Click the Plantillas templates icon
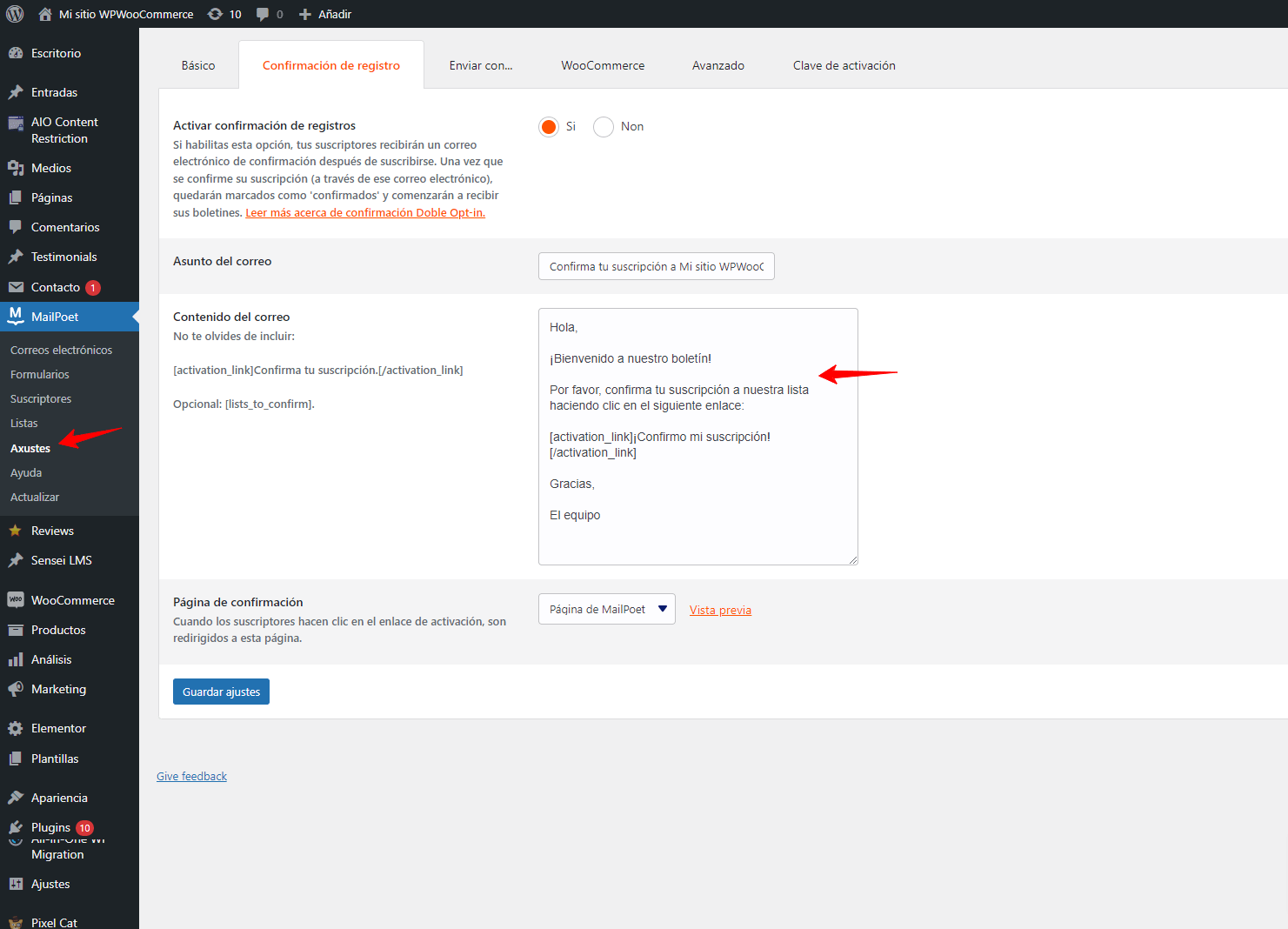Image resolution: width=1288 pixels, height=929 pixels. pyautogui.click(x=16, y=759)
